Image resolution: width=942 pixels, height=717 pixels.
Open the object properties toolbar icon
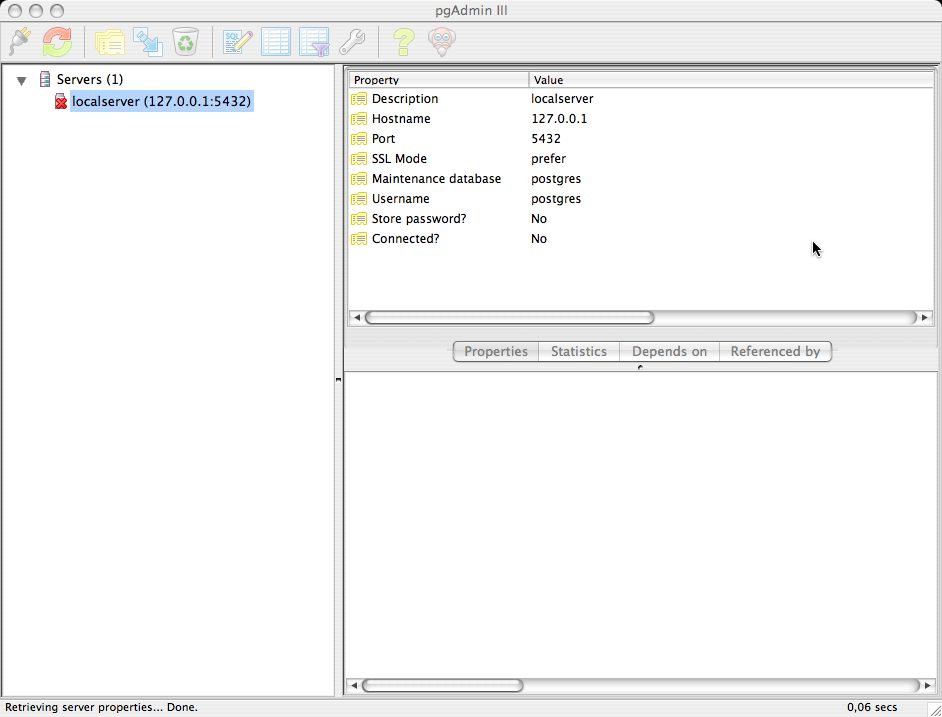(x=109, y=42)
